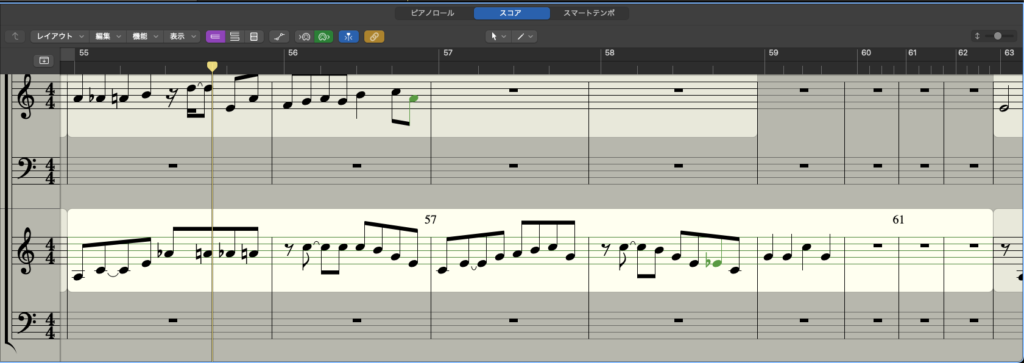The height and width of the screenshot is (363, 1024).
Task: Click the yellow playhead marker on ruler
Action: 212,67
